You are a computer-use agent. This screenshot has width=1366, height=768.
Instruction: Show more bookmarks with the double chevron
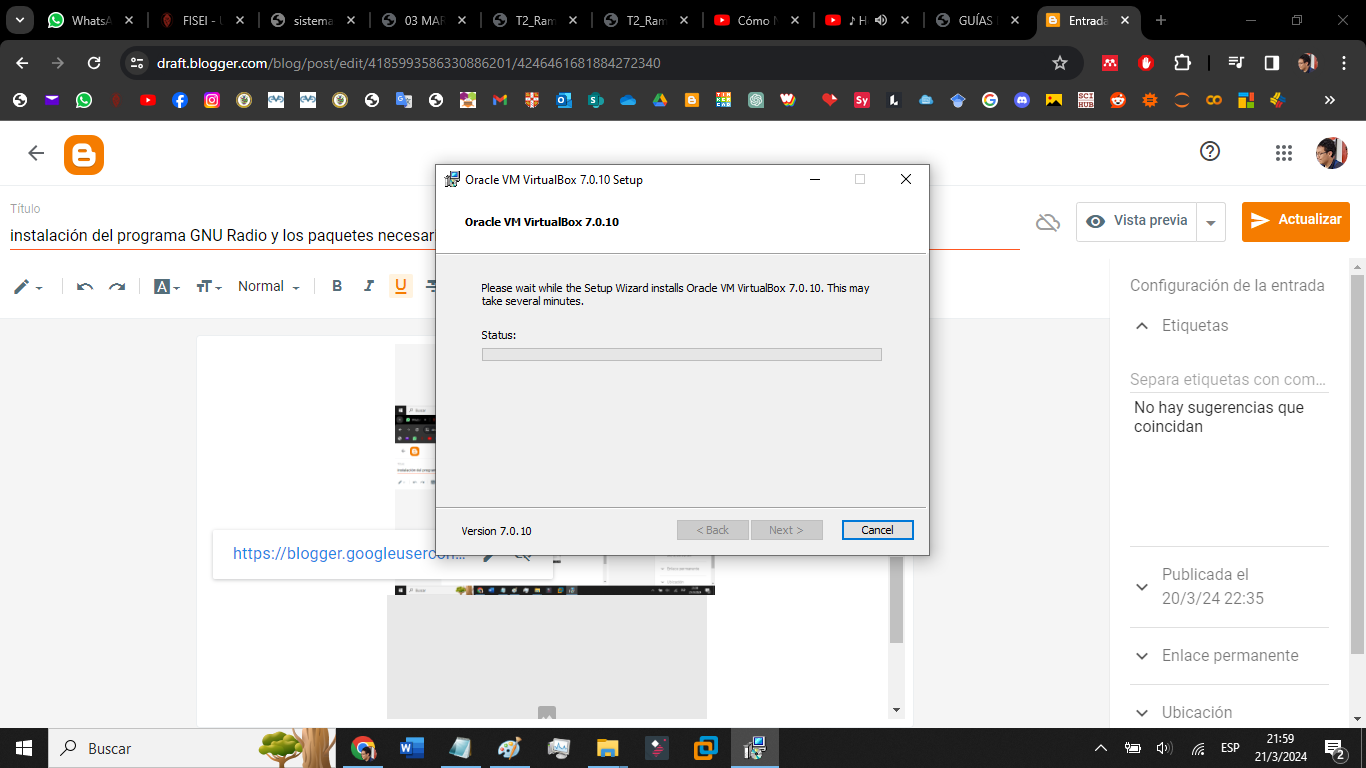click(1329, 100)
